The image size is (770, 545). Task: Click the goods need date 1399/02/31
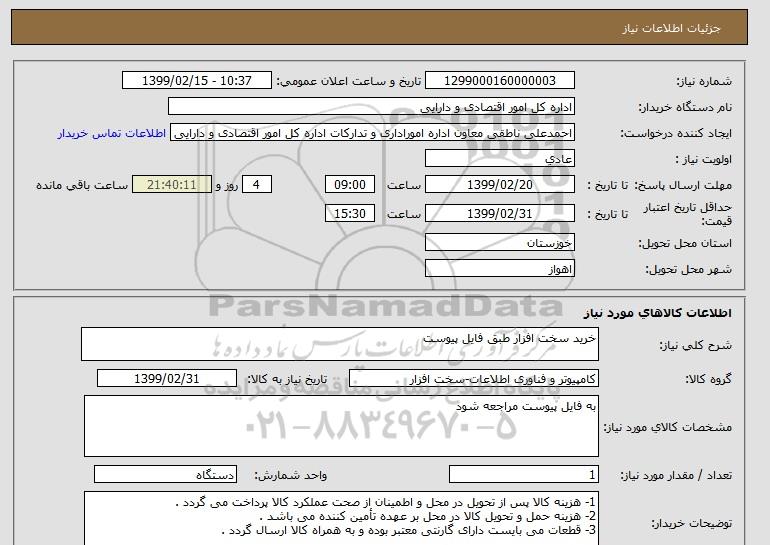pyautogui.click(x=167, y=379)
